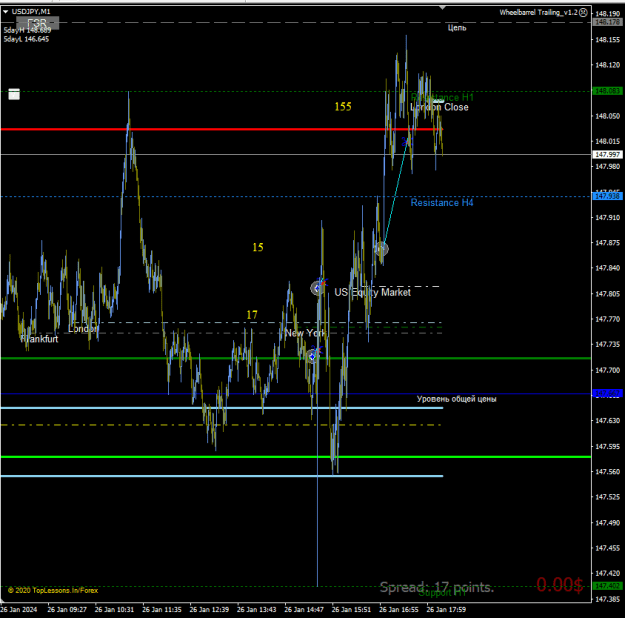
Task: Open the dropdown triangle beside USDJPY,M1
Action: 6,12
